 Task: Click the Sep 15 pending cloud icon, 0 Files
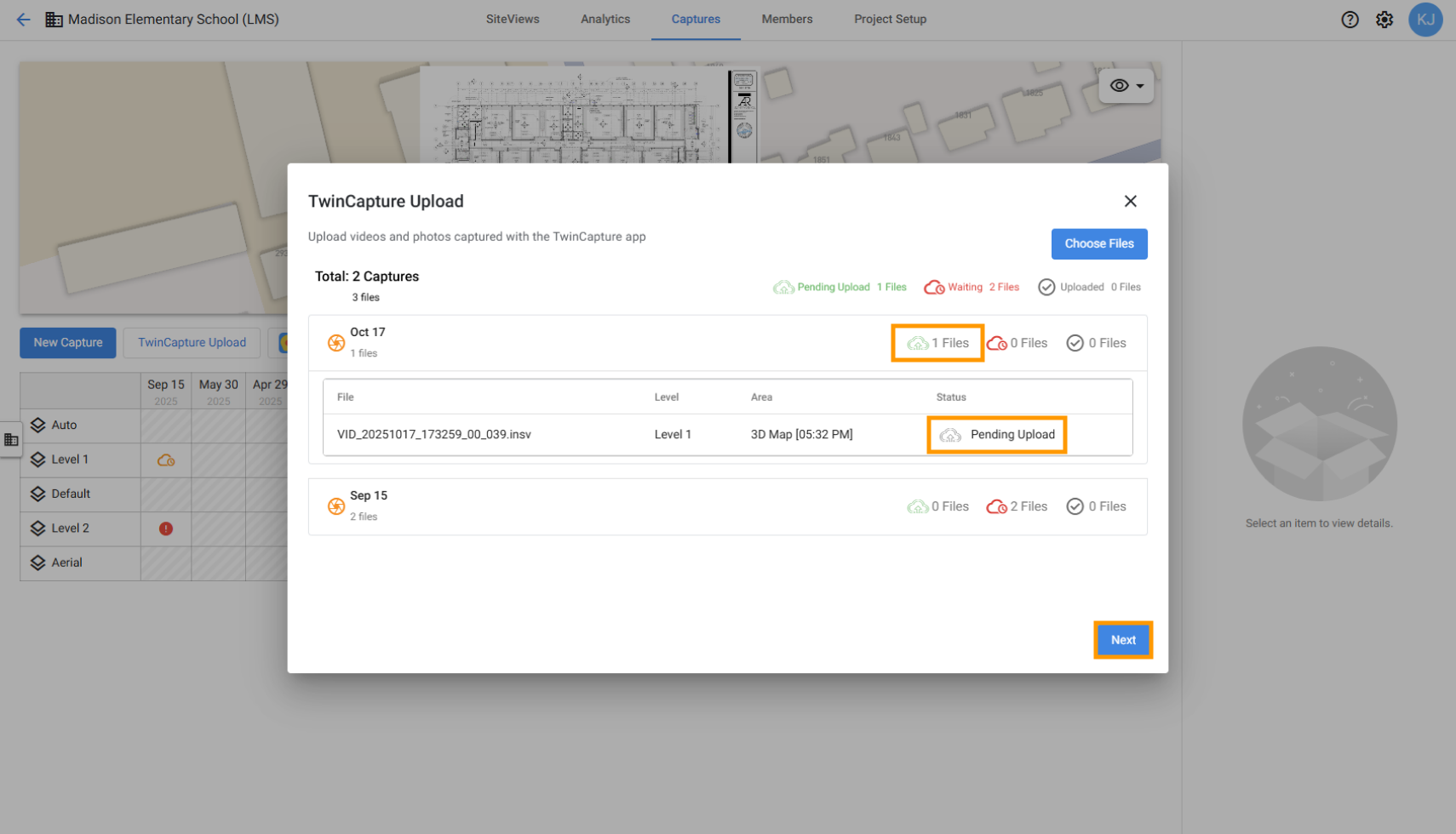pyautogui.click(x=918, y=507)
